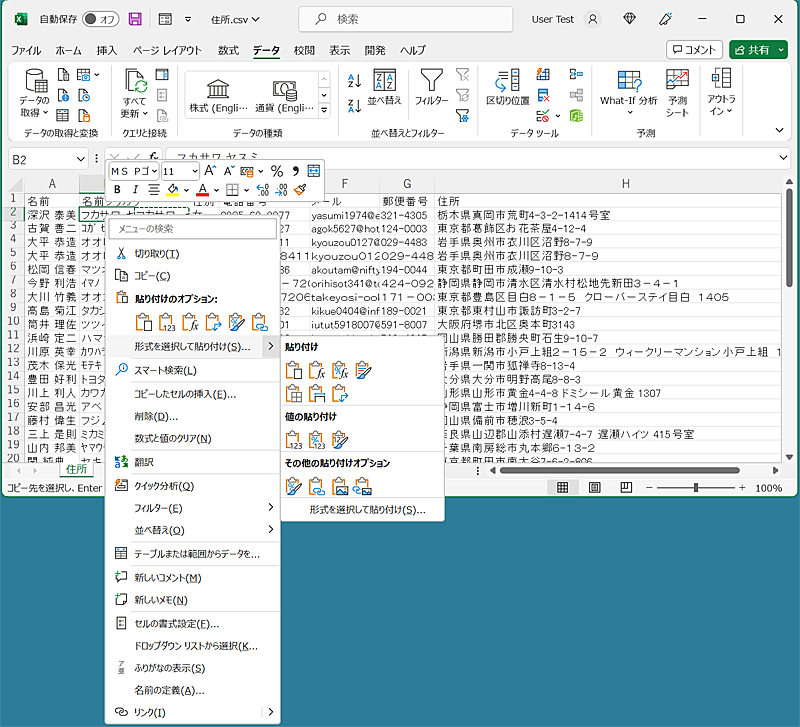Screen dimensions: 800x727
Task: Choose 新しいコメント(M) in the context menu
Action: [x=192, y=578]
